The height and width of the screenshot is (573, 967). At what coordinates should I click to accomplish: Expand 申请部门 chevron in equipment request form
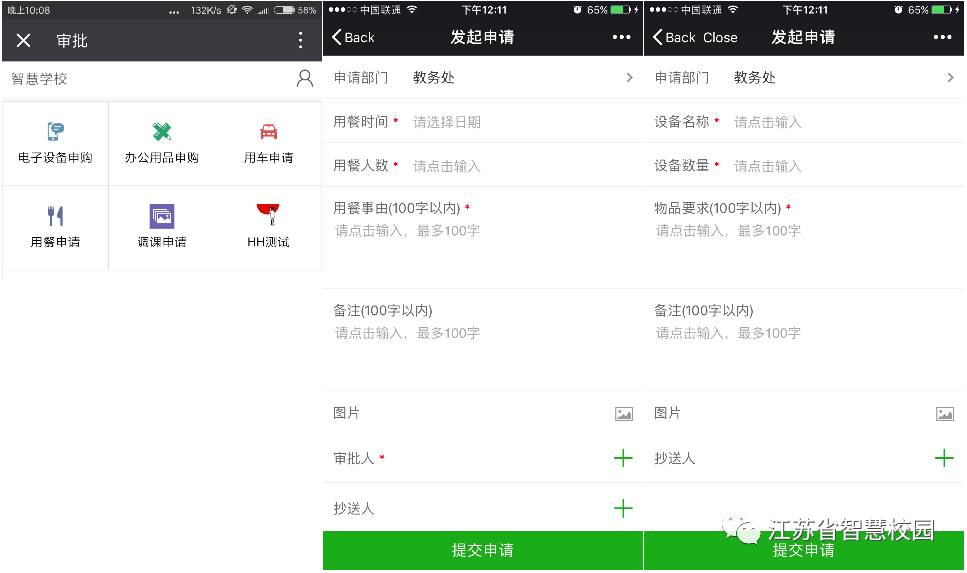click(x=950, y=78)
